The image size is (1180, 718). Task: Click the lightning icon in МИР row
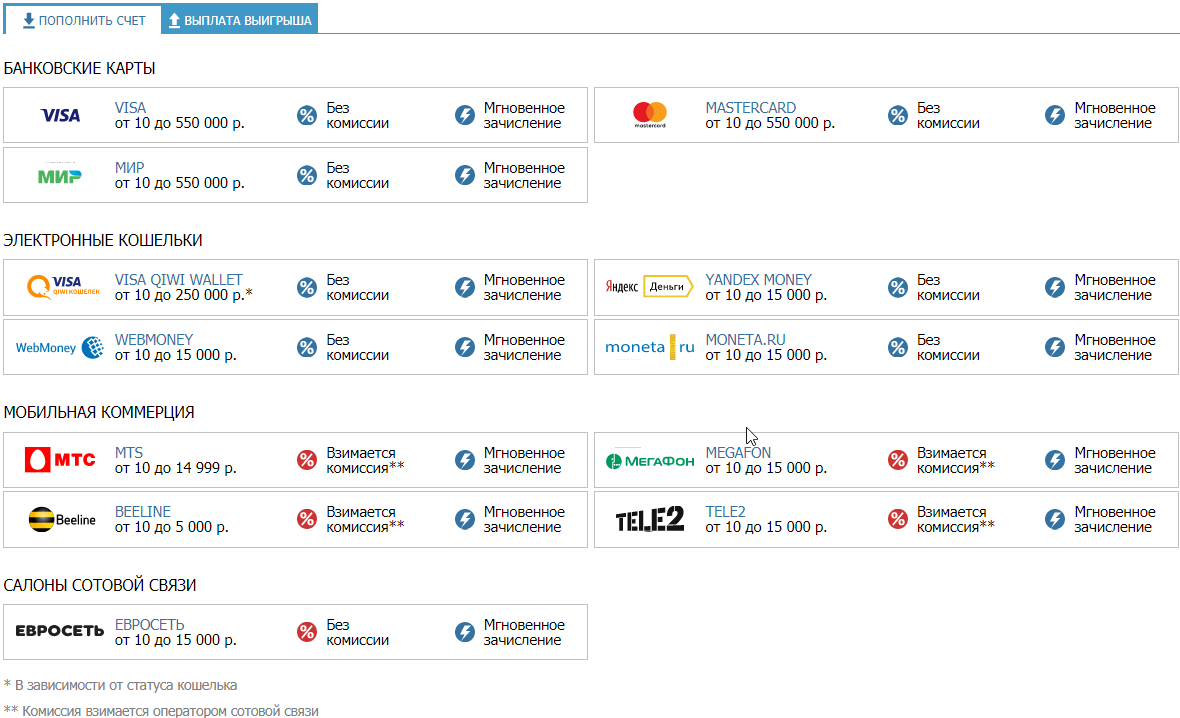click(x=465, y=175)
